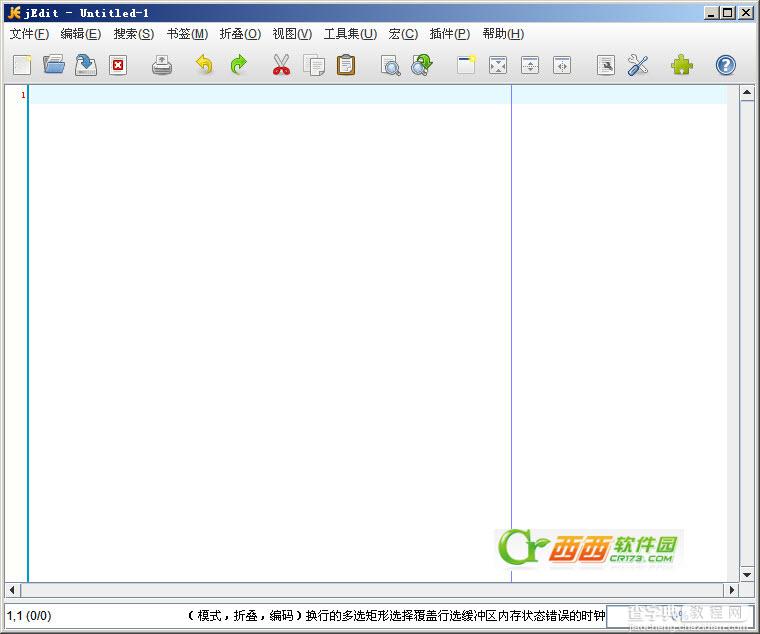
Task: Paste from clipboard with the clipboard icon
Action: pyautogui.click(x=346, y=65)
